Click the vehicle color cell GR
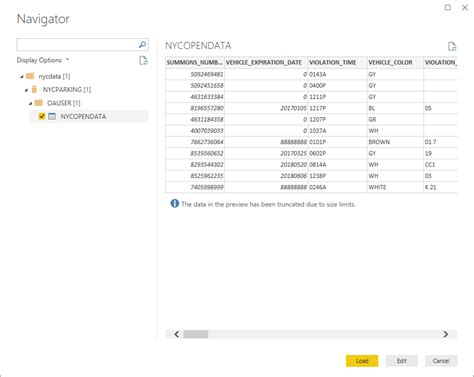 coord(395,119)
